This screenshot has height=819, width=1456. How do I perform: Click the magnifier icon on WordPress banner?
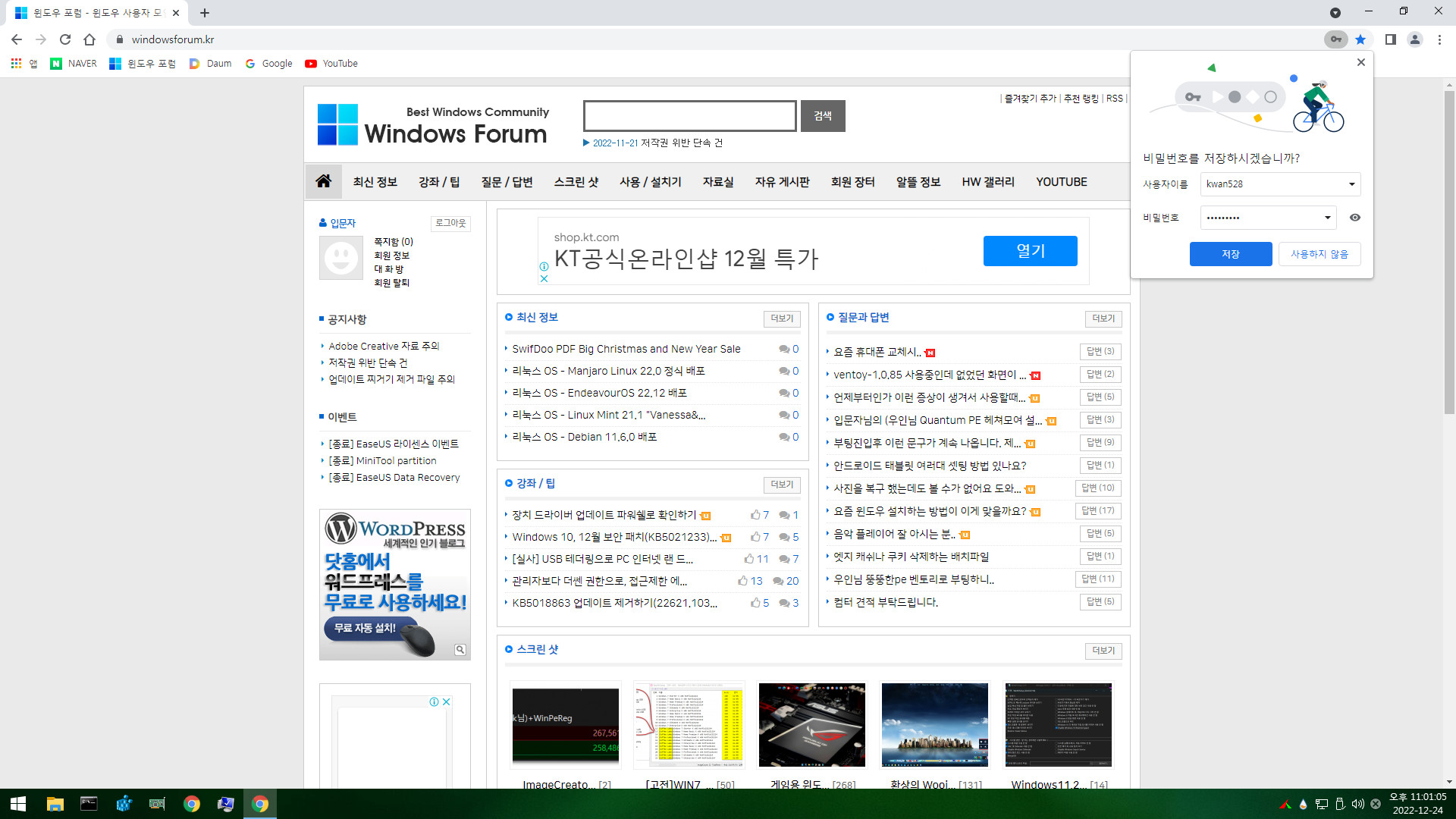pos(460,650)
